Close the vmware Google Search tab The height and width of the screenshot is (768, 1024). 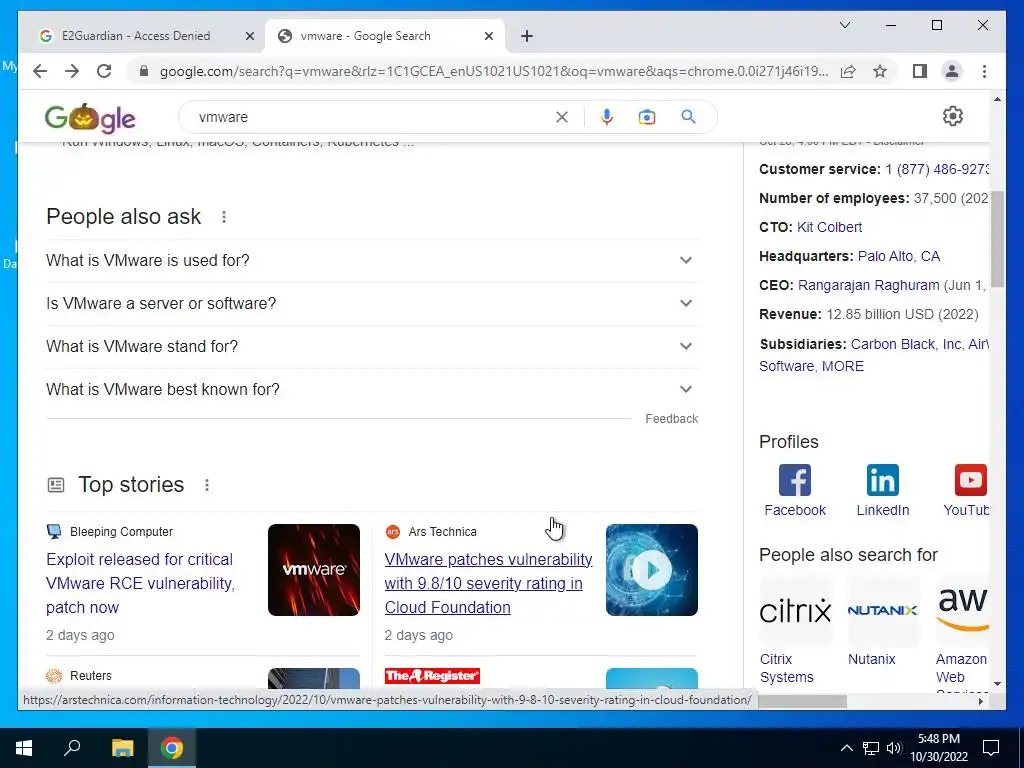(488, 37)
